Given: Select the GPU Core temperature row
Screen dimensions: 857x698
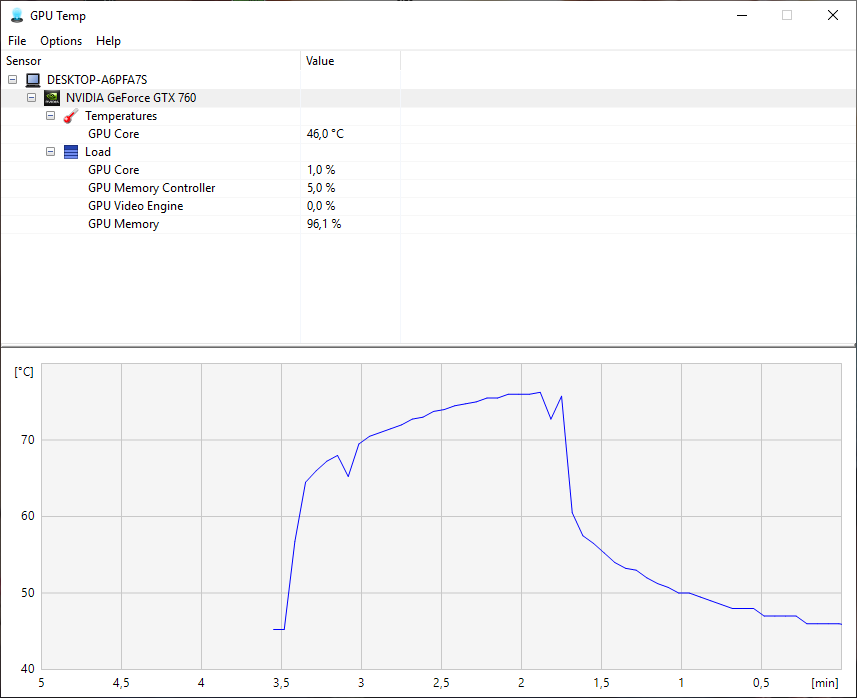Looking at the screenshot, I should (114, 134).
